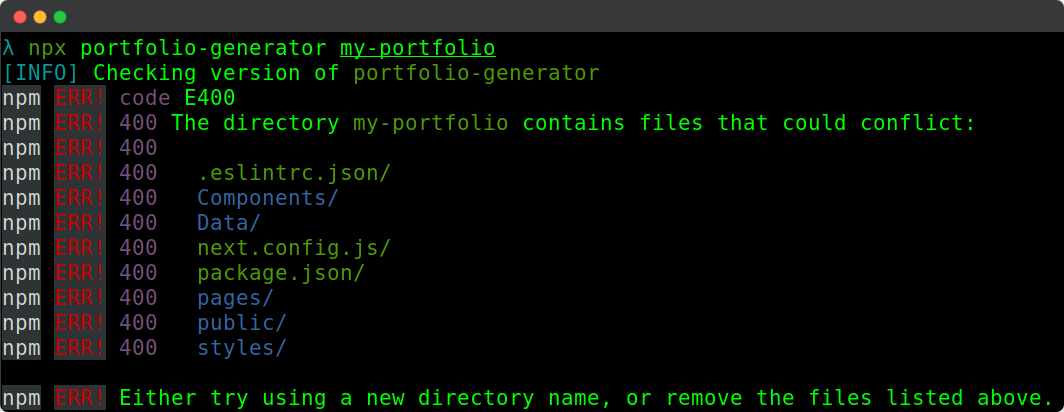Click the .eslintrc.json/ entry
Viewport: 1064px width, 412px height.
tap(294, 173)
